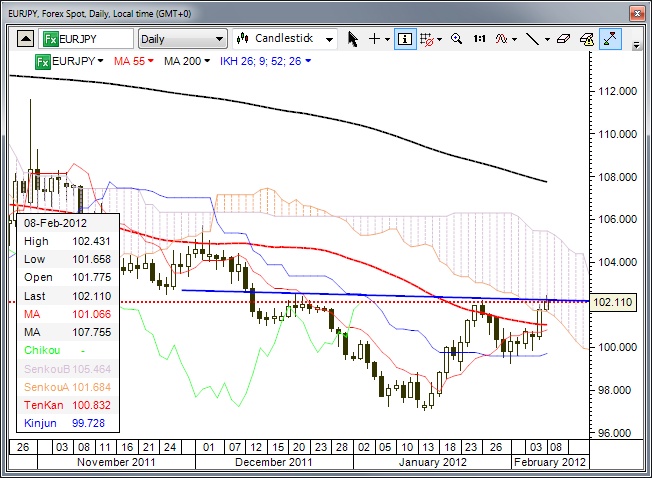The width and height of the screenshot is (652, 478).
Task: Click the Chikou row in the info box
Action: 68,350
